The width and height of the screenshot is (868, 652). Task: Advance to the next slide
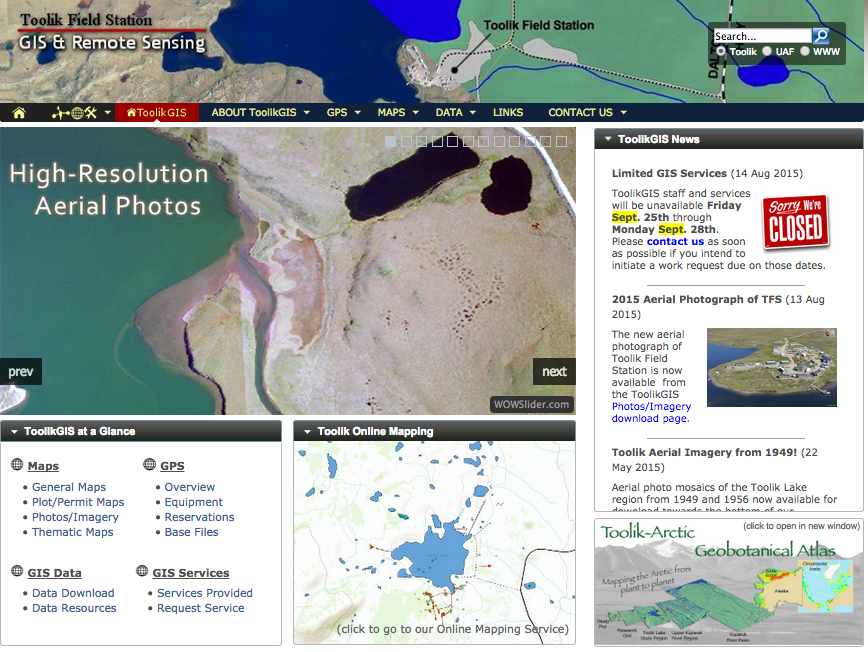[554, 371]
